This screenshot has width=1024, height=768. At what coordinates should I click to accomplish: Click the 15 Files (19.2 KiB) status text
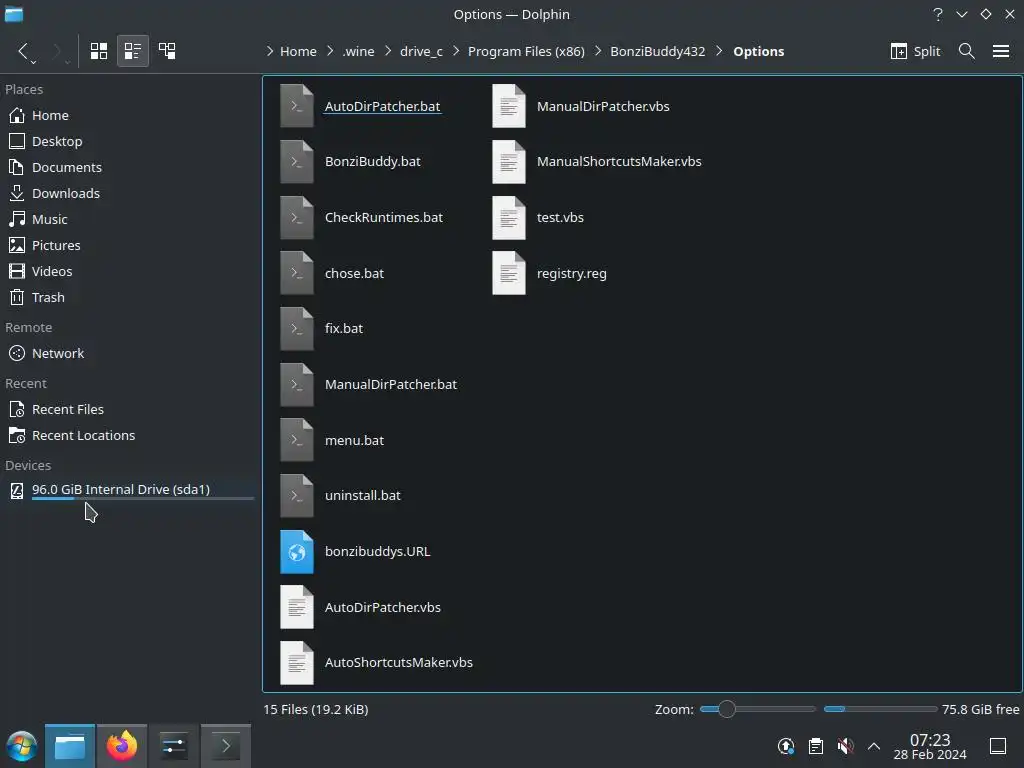[x=315, y=709]
